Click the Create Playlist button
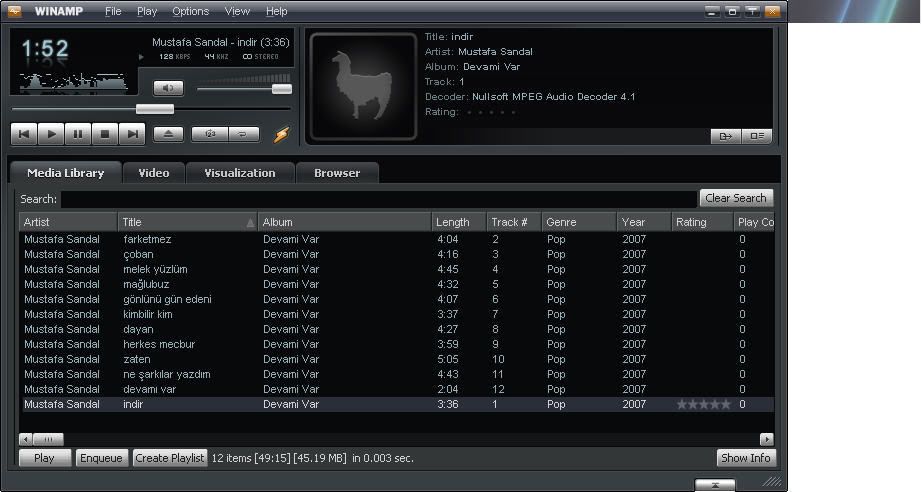Viewport: 922px width, 492px height. click(169, 458)
